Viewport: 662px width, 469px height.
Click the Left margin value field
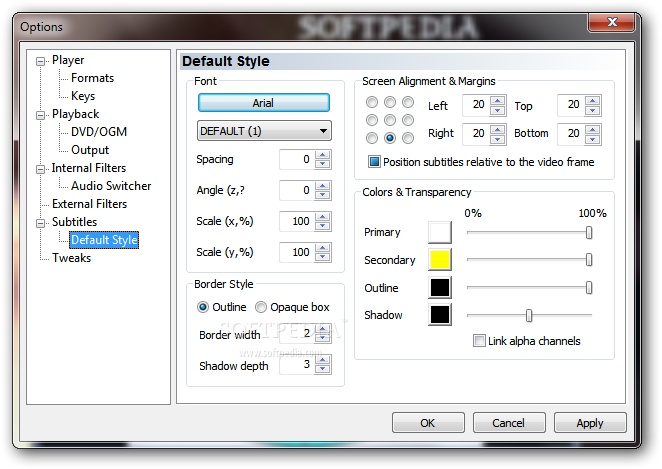[x=476, y=105]
